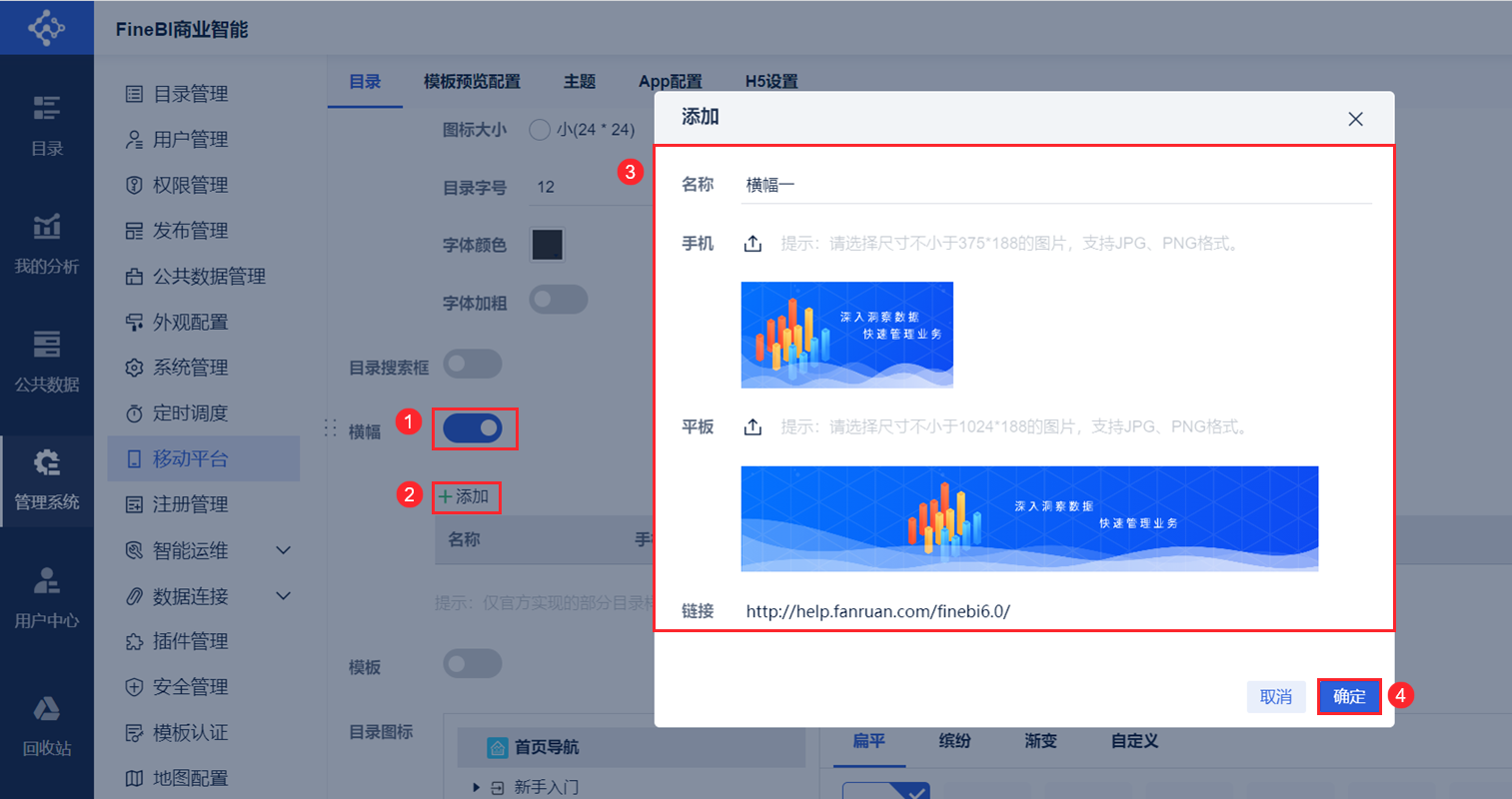1512x799 pixels.
Task: Turn on the 模板 toggle switch
Action: coord(473,663)
